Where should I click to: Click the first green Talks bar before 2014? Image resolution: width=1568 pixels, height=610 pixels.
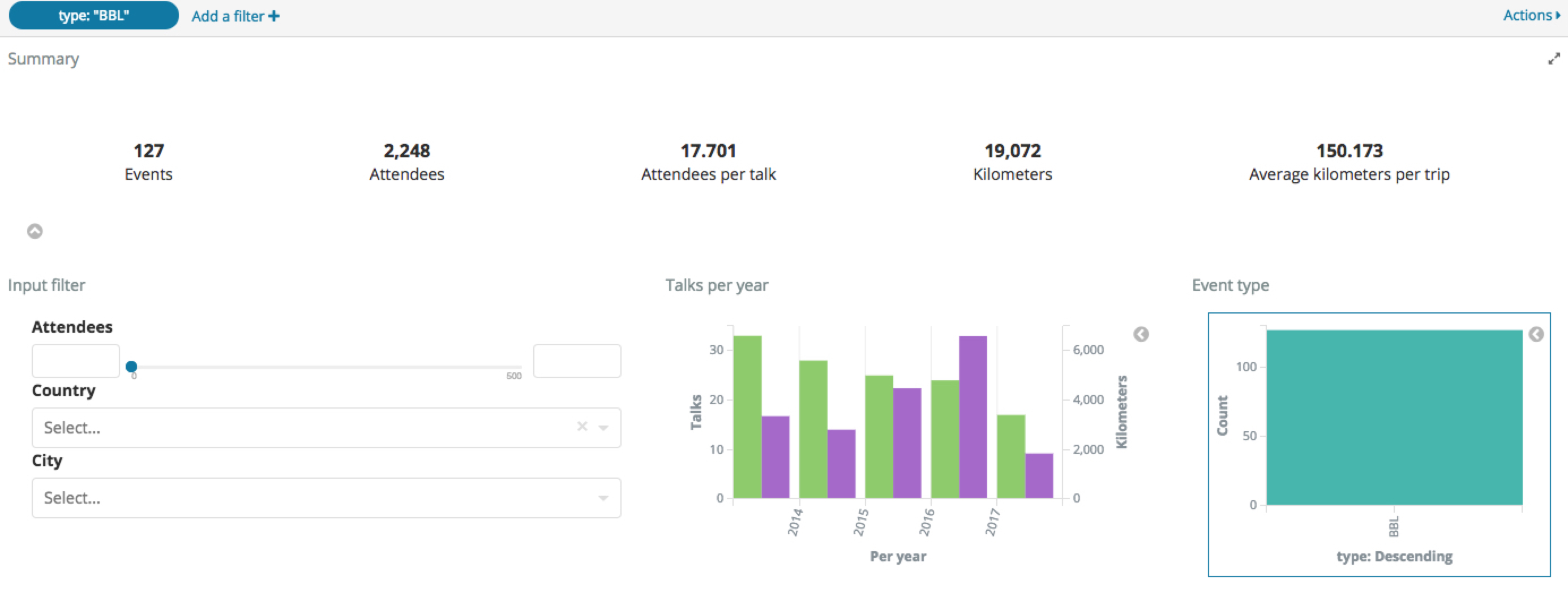pos(747,417)
